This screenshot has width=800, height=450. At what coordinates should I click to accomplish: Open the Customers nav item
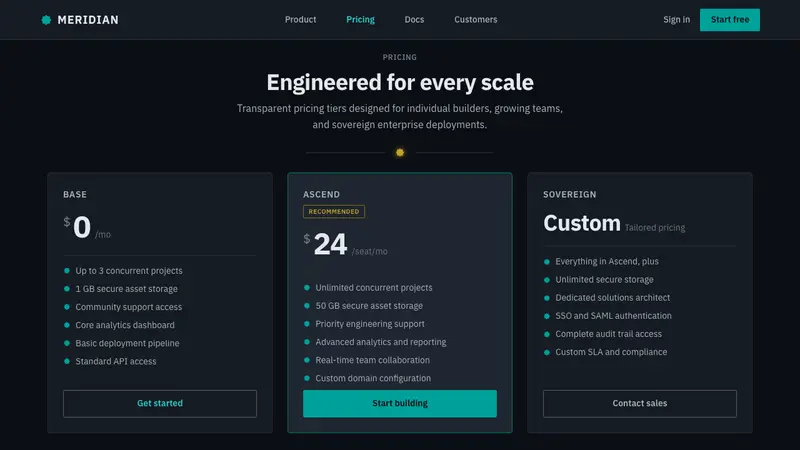pyautogui.click(x=476, y=19)
